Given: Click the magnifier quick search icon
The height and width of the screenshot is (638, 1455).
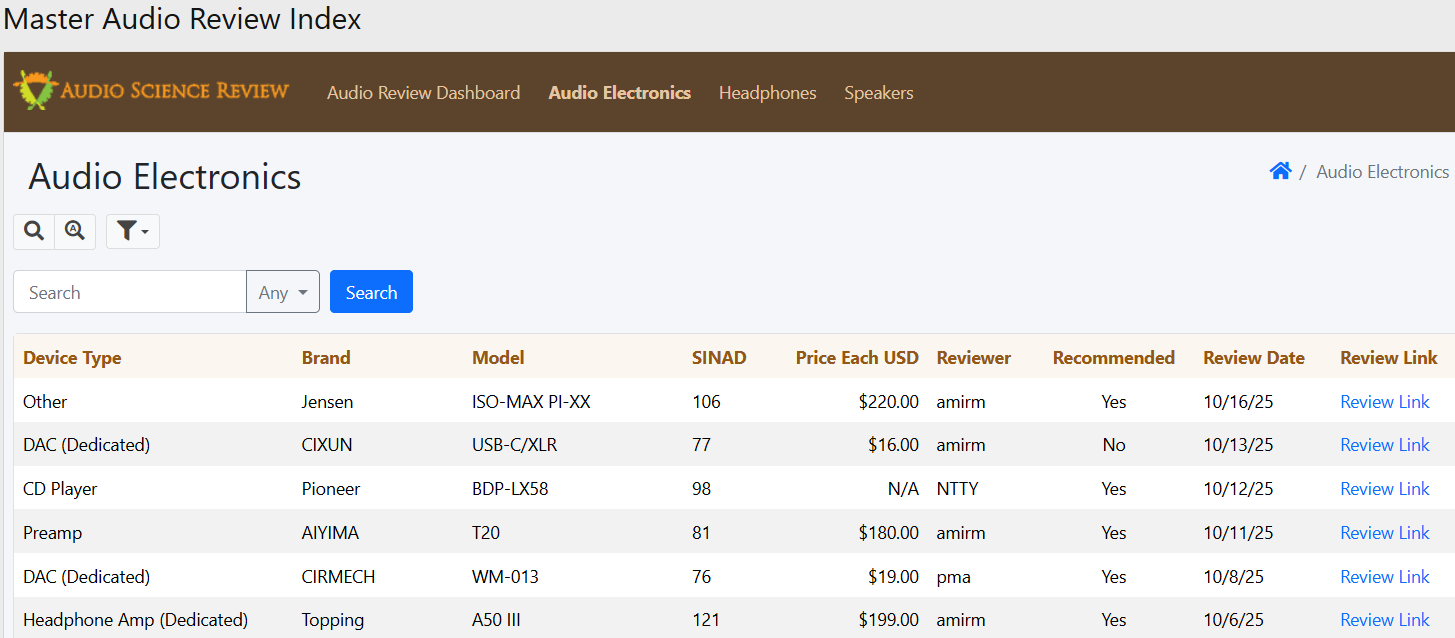Looking at the screenshot, I should [34, 231].
